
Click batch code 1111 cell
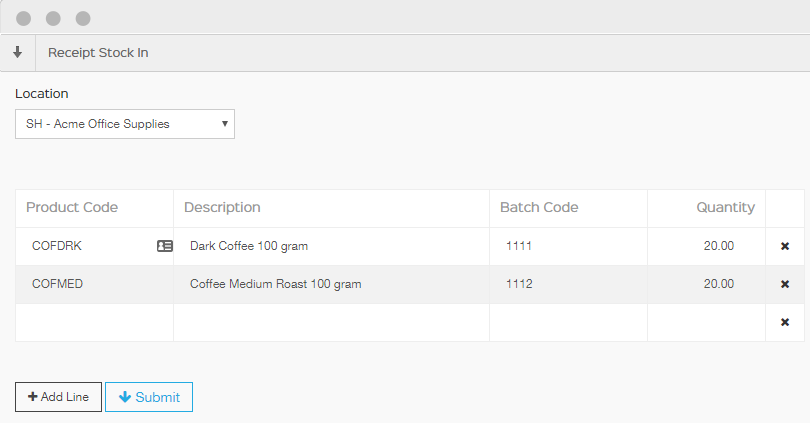pos(567,246)
